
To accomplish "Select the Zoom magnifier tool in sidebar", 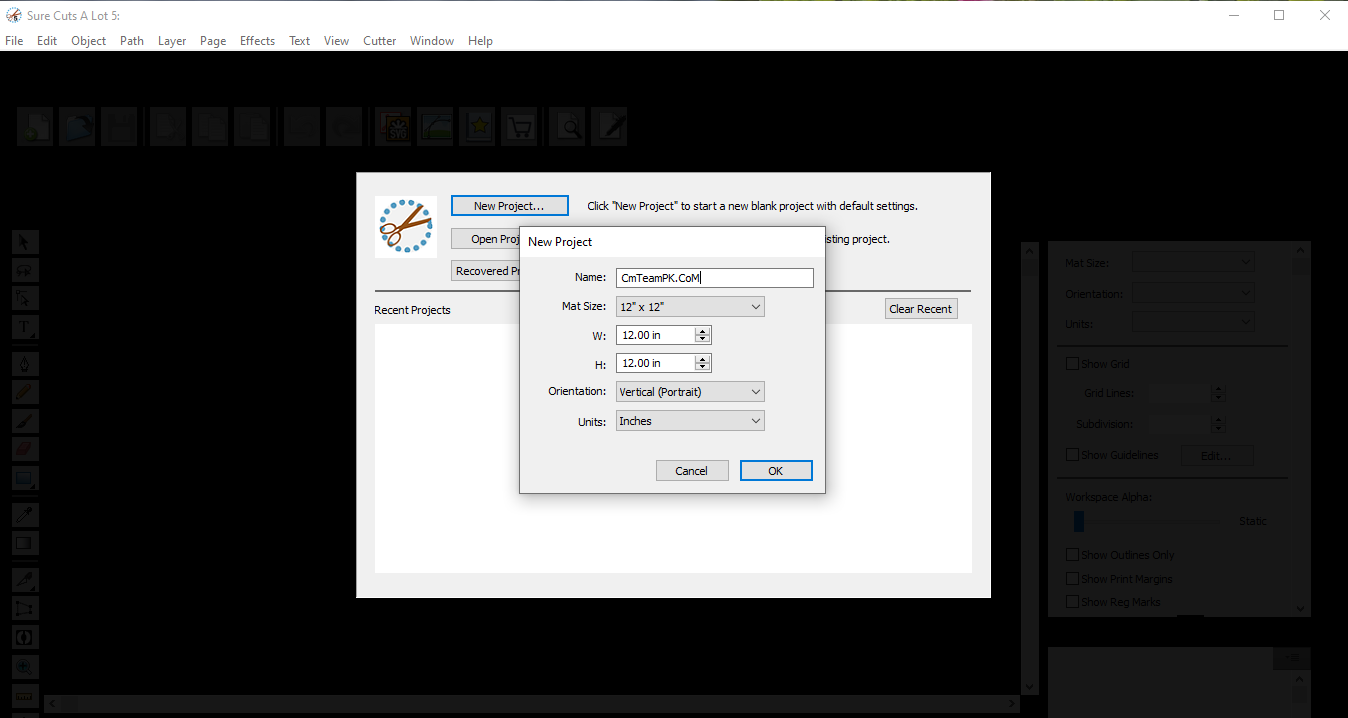I will [25, 666].
